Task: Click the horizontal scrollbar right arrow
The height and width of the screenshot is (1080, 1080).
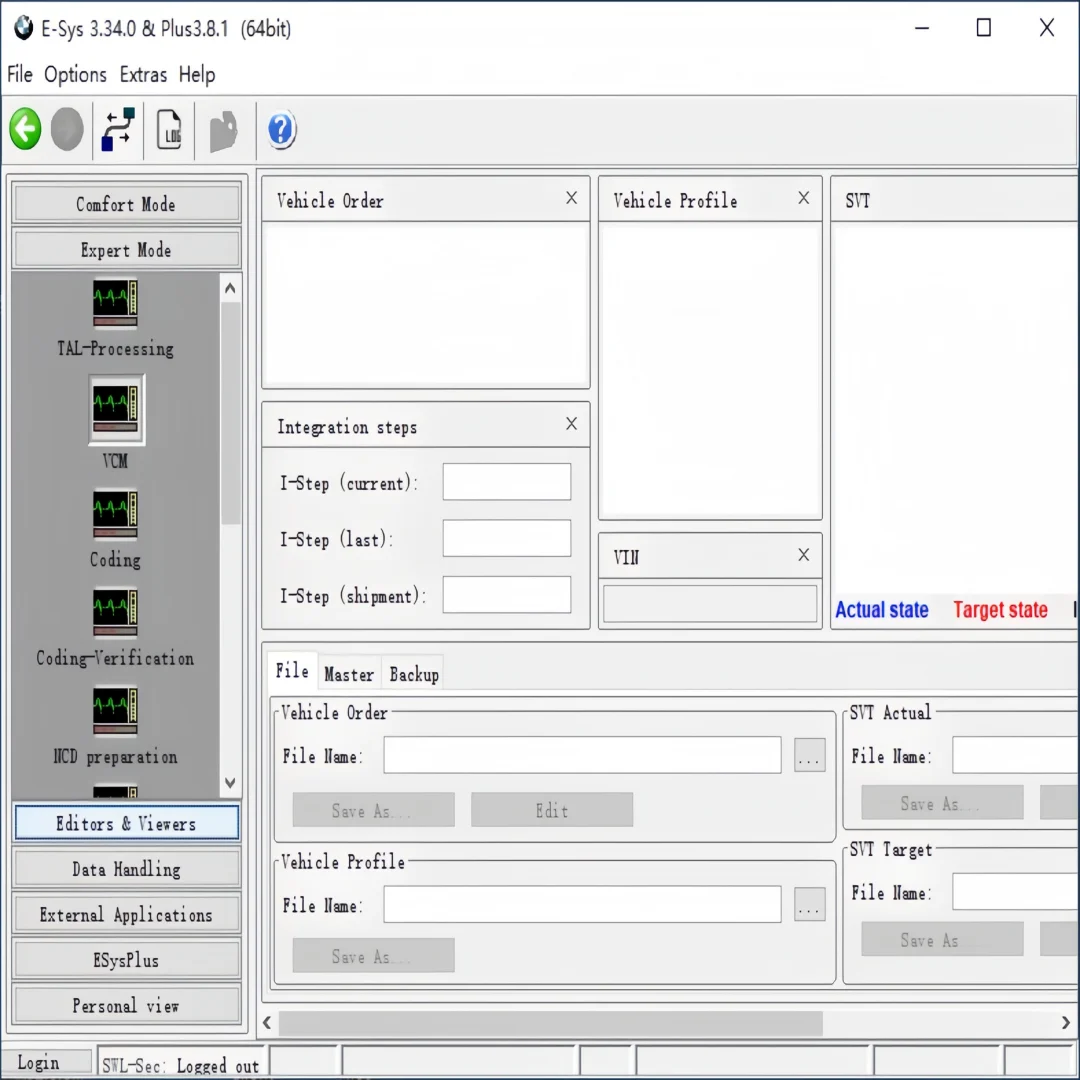Action: click(1065, 1023)
